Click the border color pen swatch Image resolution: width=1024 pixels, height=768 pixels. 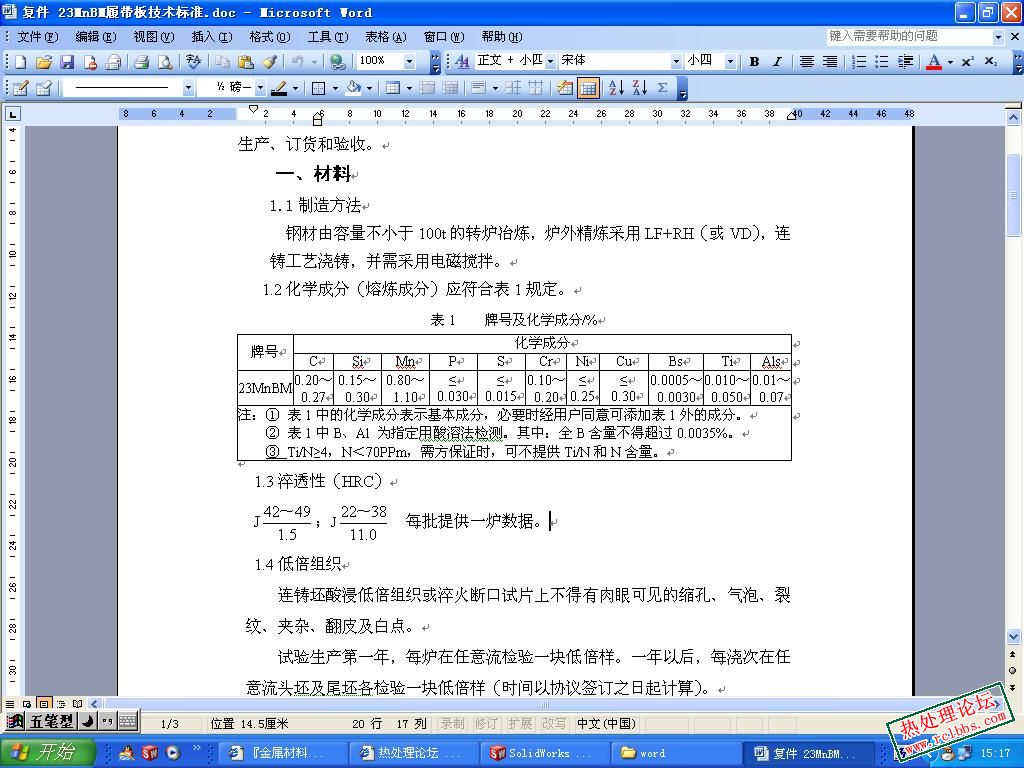pyautogui.click(x=280, y=88)
